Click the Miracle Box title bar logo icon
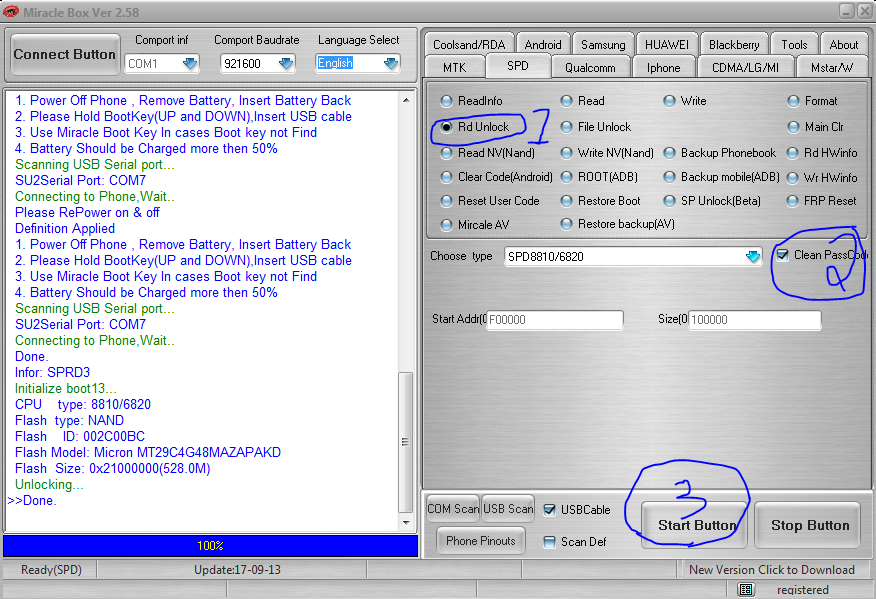The height and width of the screenshot is (599, 876). pyautogui.click(x=10, y=11)
